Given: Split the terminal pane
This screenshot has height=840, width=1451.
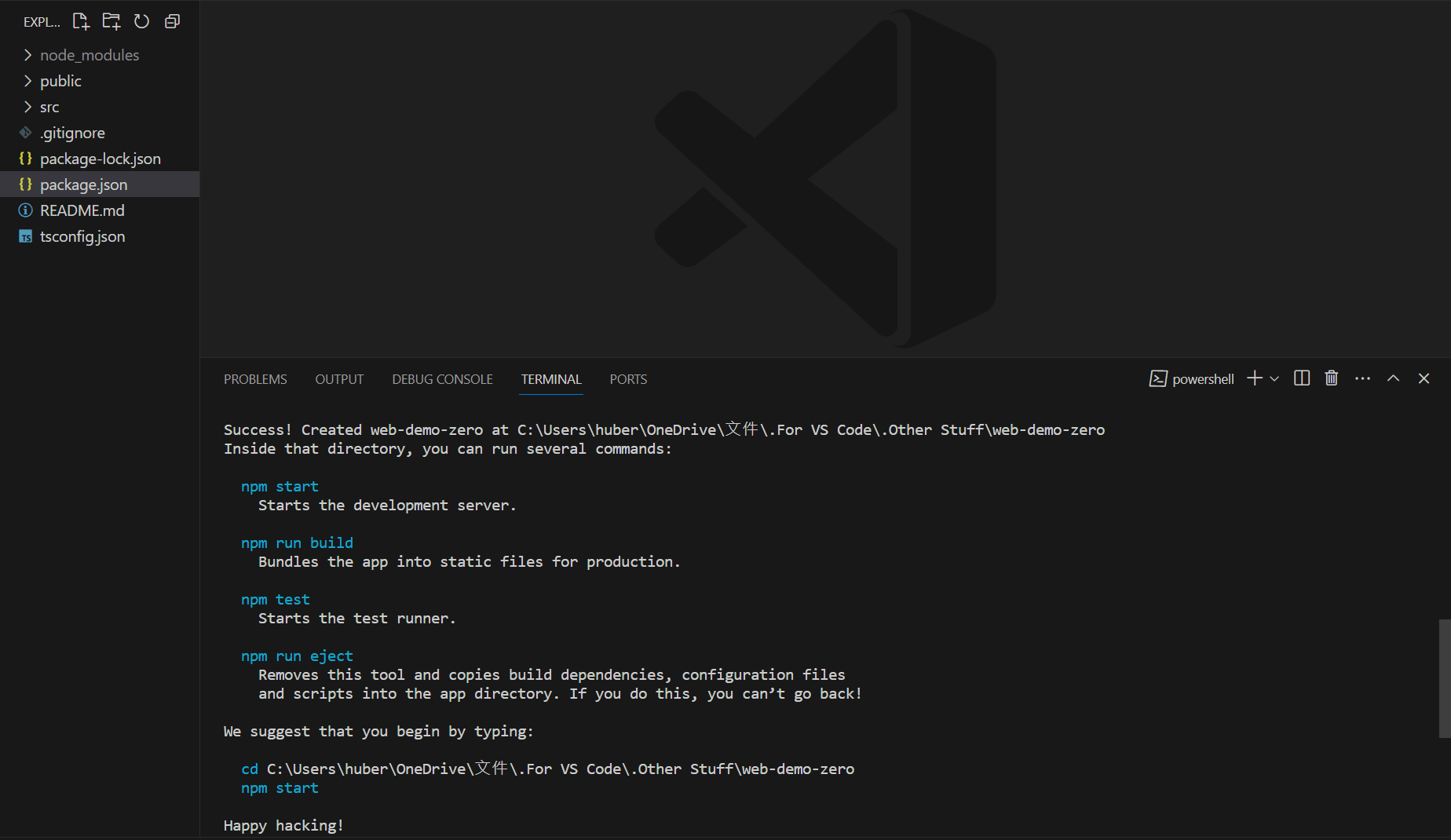Looking at the screenshot, I should (x=1302, y=378).
